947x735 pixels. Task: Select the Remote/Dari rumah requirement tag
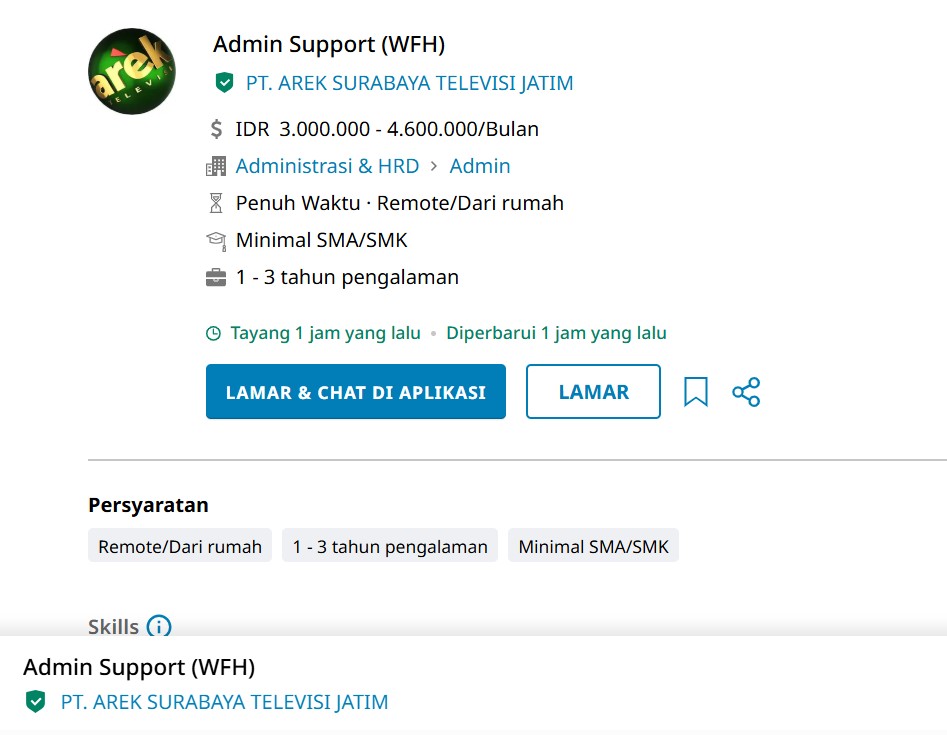click(x=180, y=545)
